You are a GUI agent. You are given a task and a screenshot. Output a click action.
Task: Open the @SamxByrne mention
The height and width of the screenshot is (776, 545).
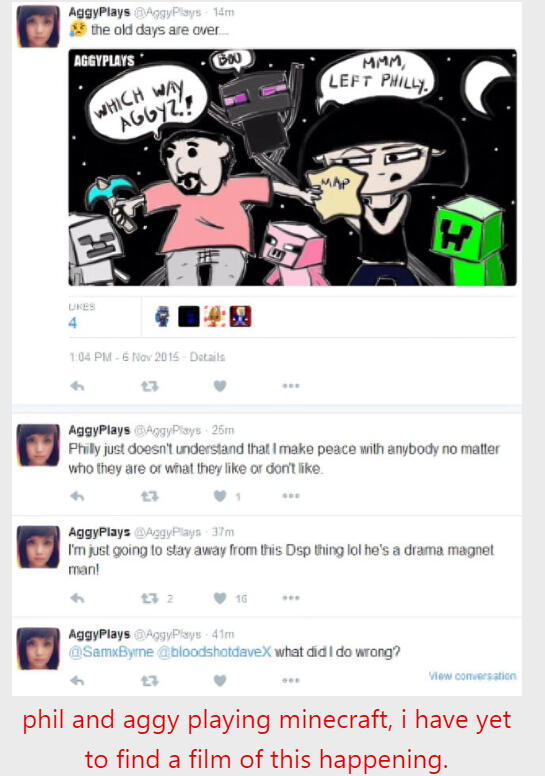[x=111, y=652]
